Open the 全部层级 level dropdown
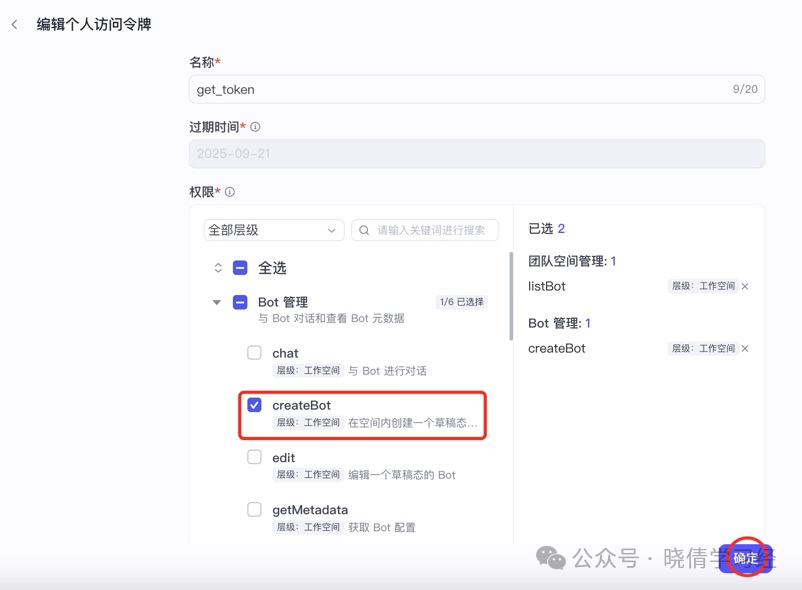Image resolution: width=802 pixels, height=590 pixels. coord(274,230)
